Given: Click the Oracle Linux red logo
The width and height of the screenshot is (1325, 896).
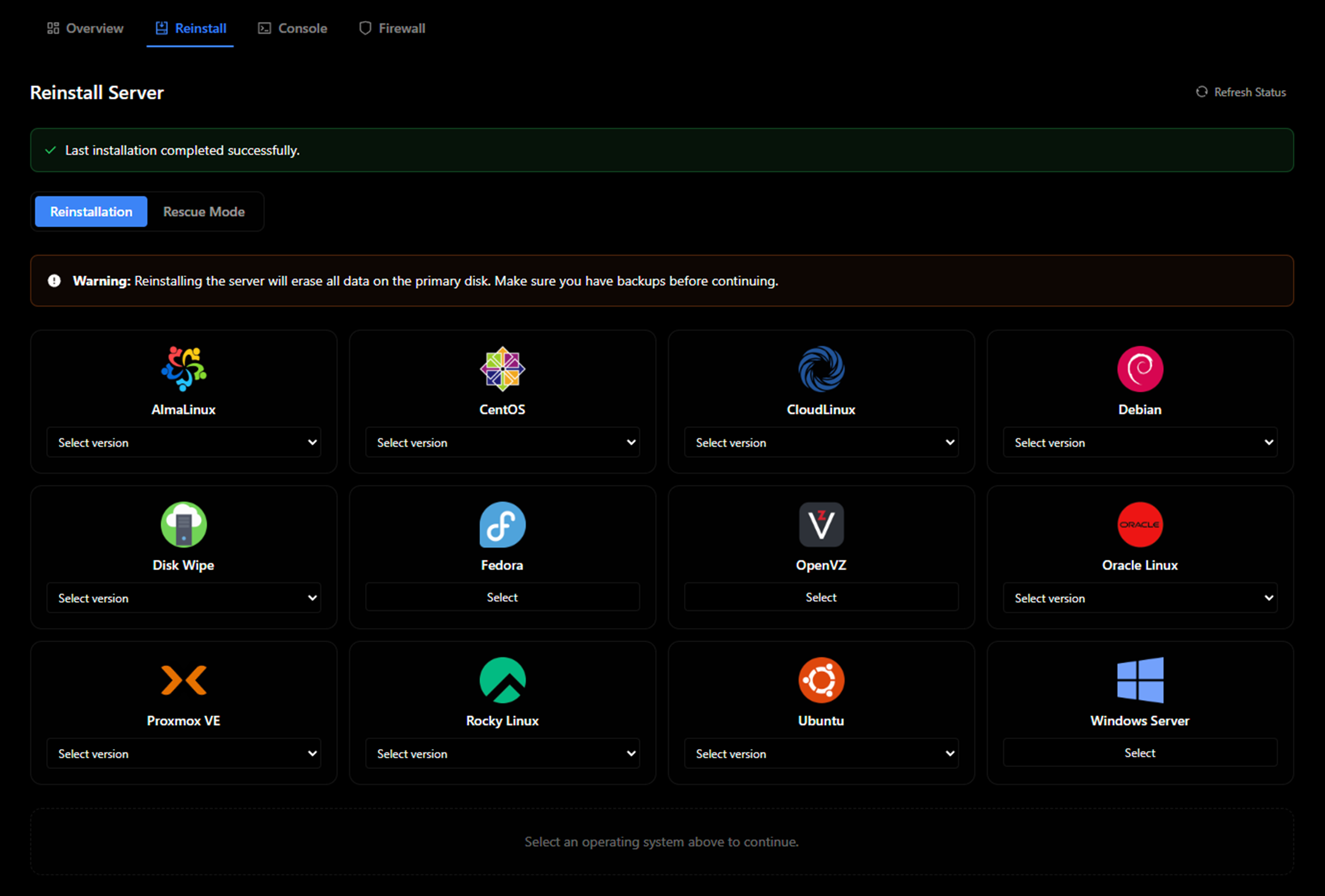Looking at the screenshot, I should point(1140,525).
